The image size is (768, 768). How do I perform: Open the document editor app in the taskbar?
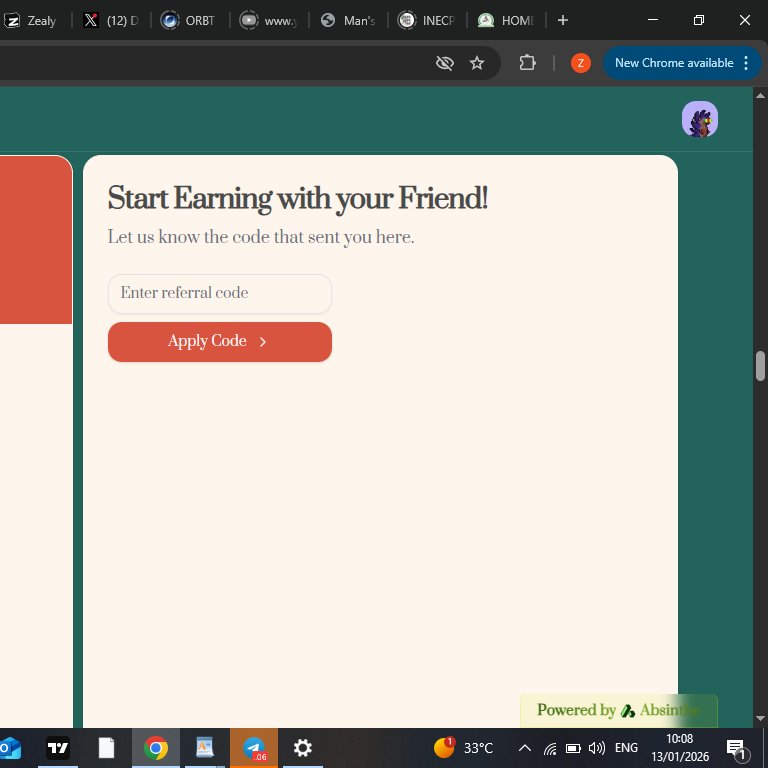[205, 748]
